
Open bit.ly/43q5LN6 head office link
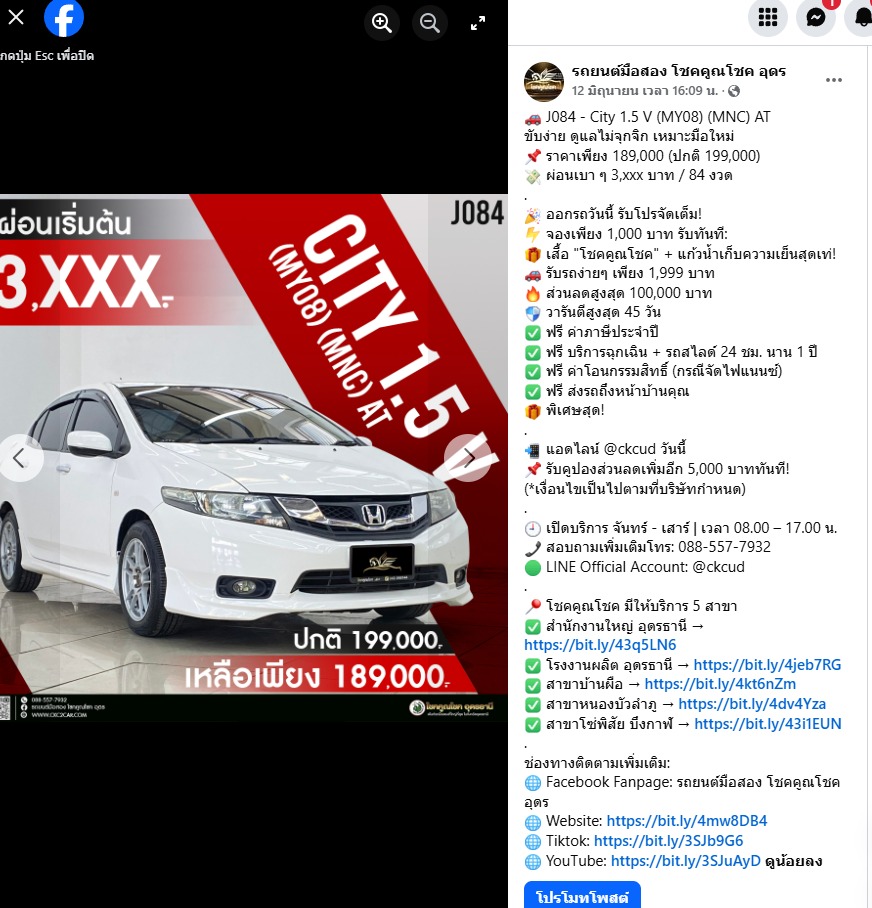tap(600, 645)
